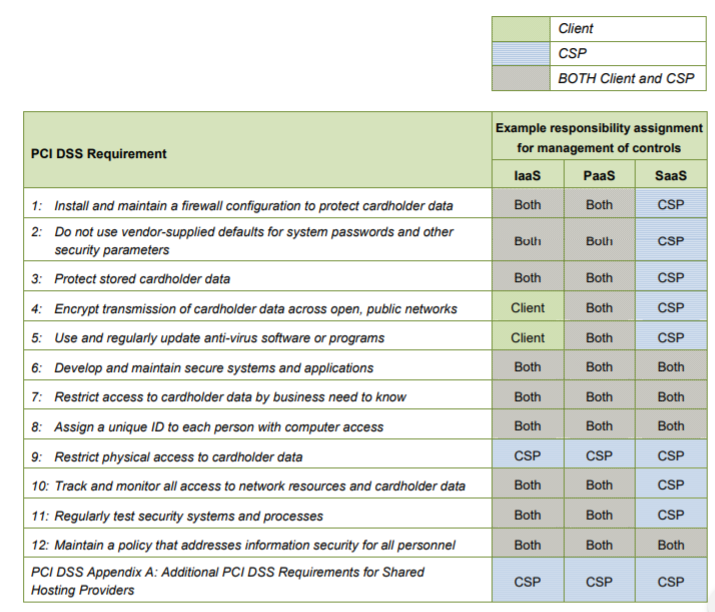Click the SaaS 'CSP' cell for requirement 1
Viewport: 715px width, 612px height.
point(671,205)
